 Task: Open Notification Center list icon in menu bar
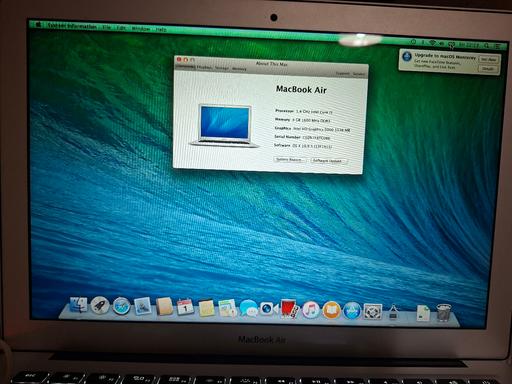[x=497, y=46]
